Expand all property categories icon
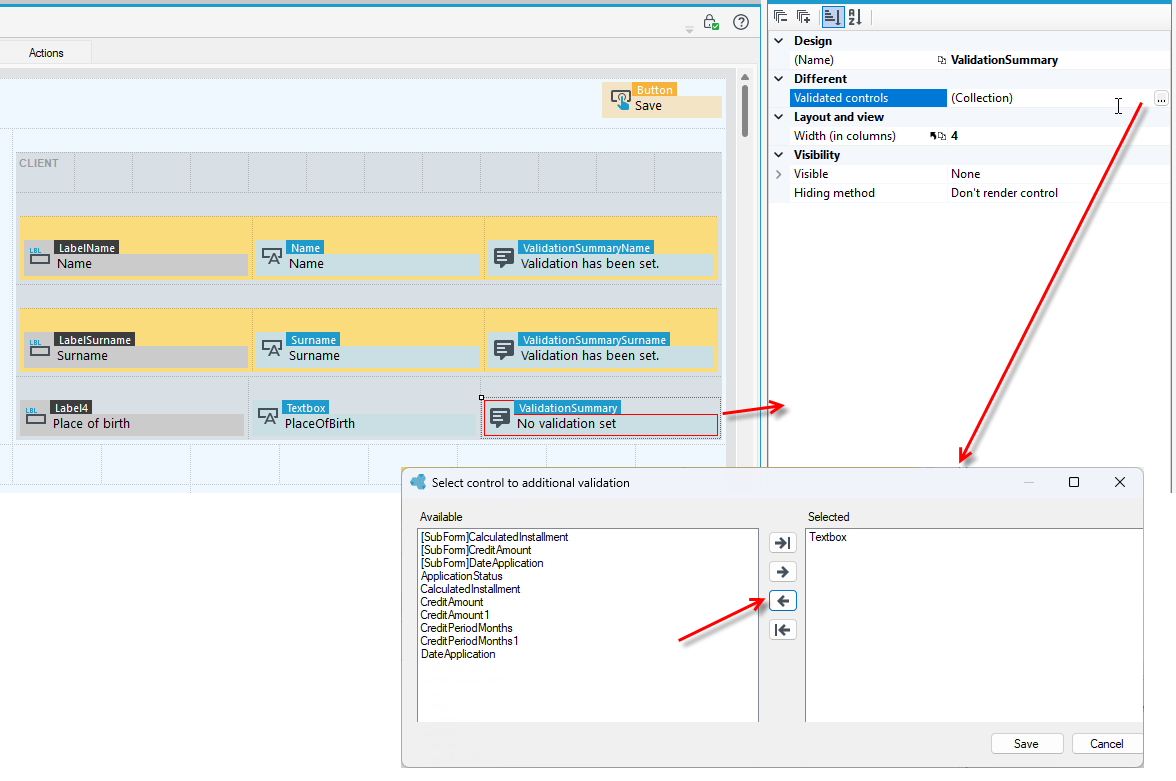 point(803,17)
